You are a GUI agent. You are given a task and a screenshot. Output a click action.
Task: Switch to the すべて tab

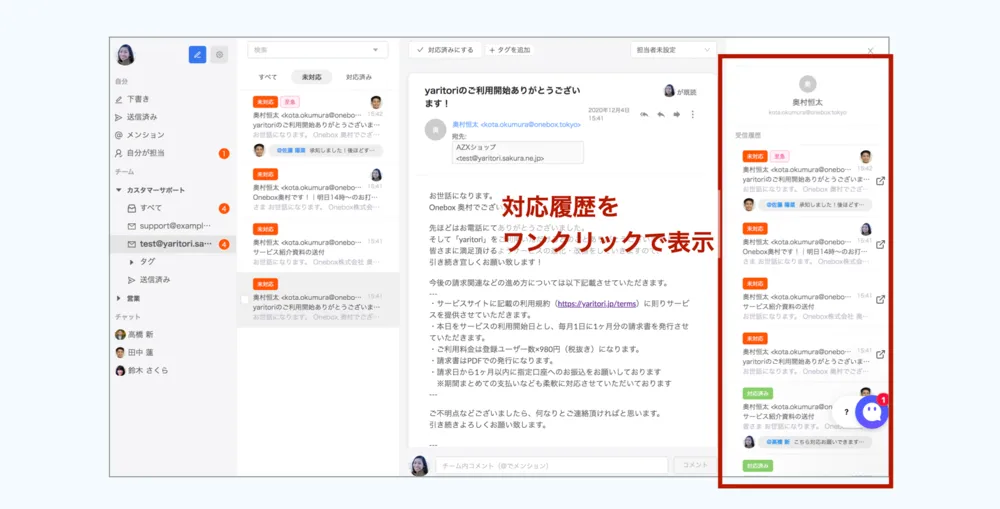(268, 77)
